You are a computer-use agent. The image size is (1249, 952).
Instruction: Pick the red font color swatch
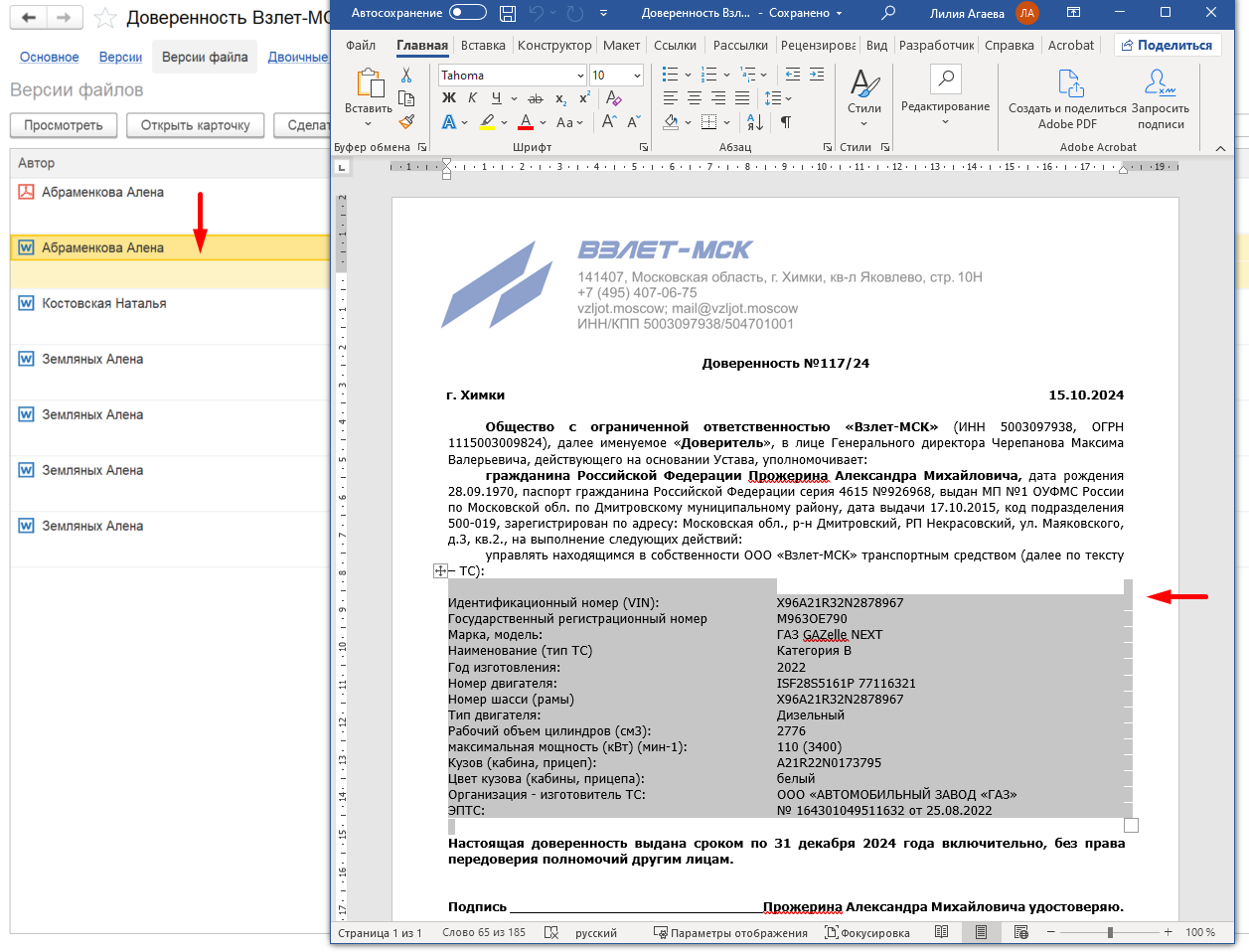(x=526, y=122)
